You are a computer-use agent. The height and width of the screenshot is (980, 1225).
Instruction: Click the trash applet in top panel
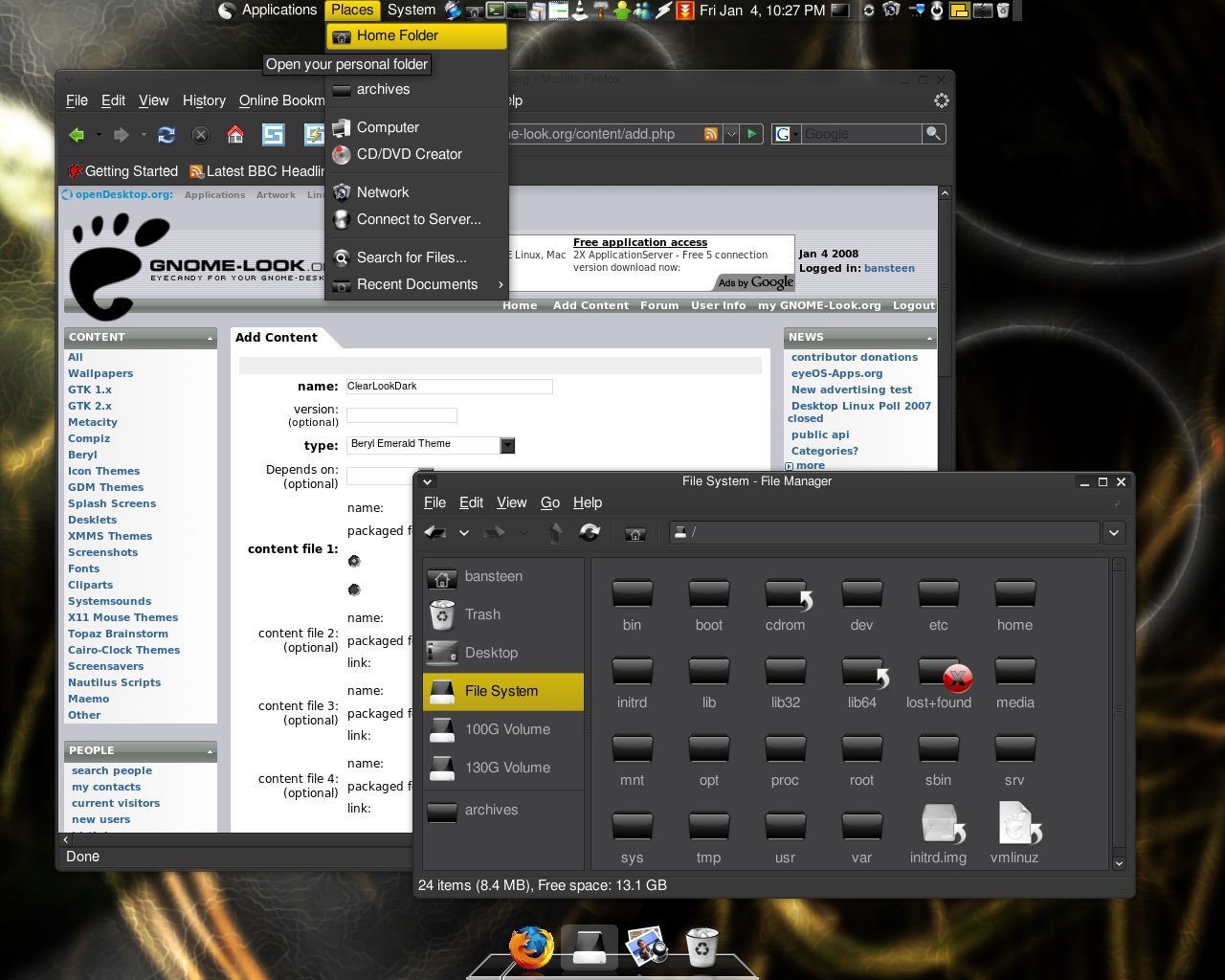click(1003, 11)
